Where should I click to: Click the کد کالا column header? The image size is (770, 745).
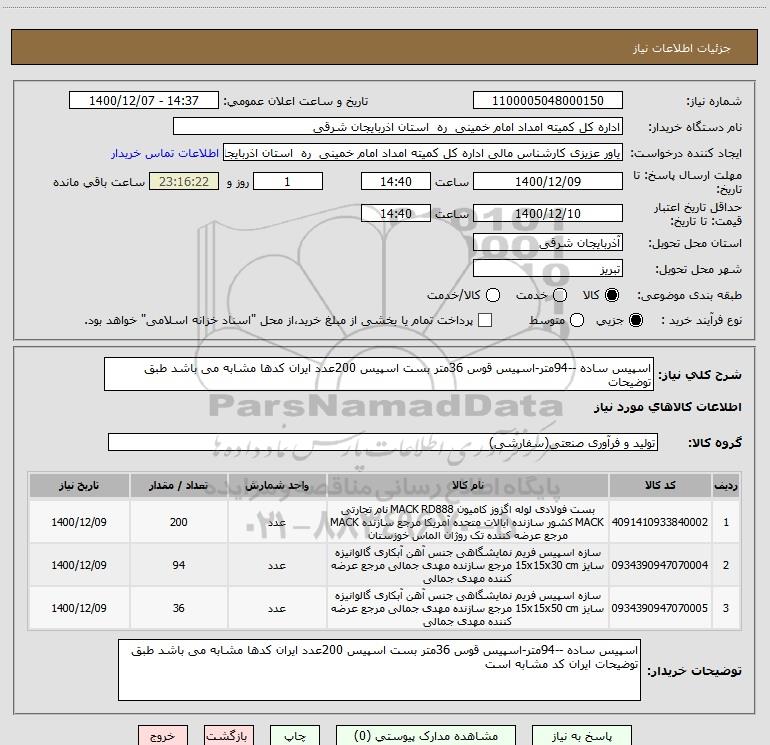click(x=660, y=485)
